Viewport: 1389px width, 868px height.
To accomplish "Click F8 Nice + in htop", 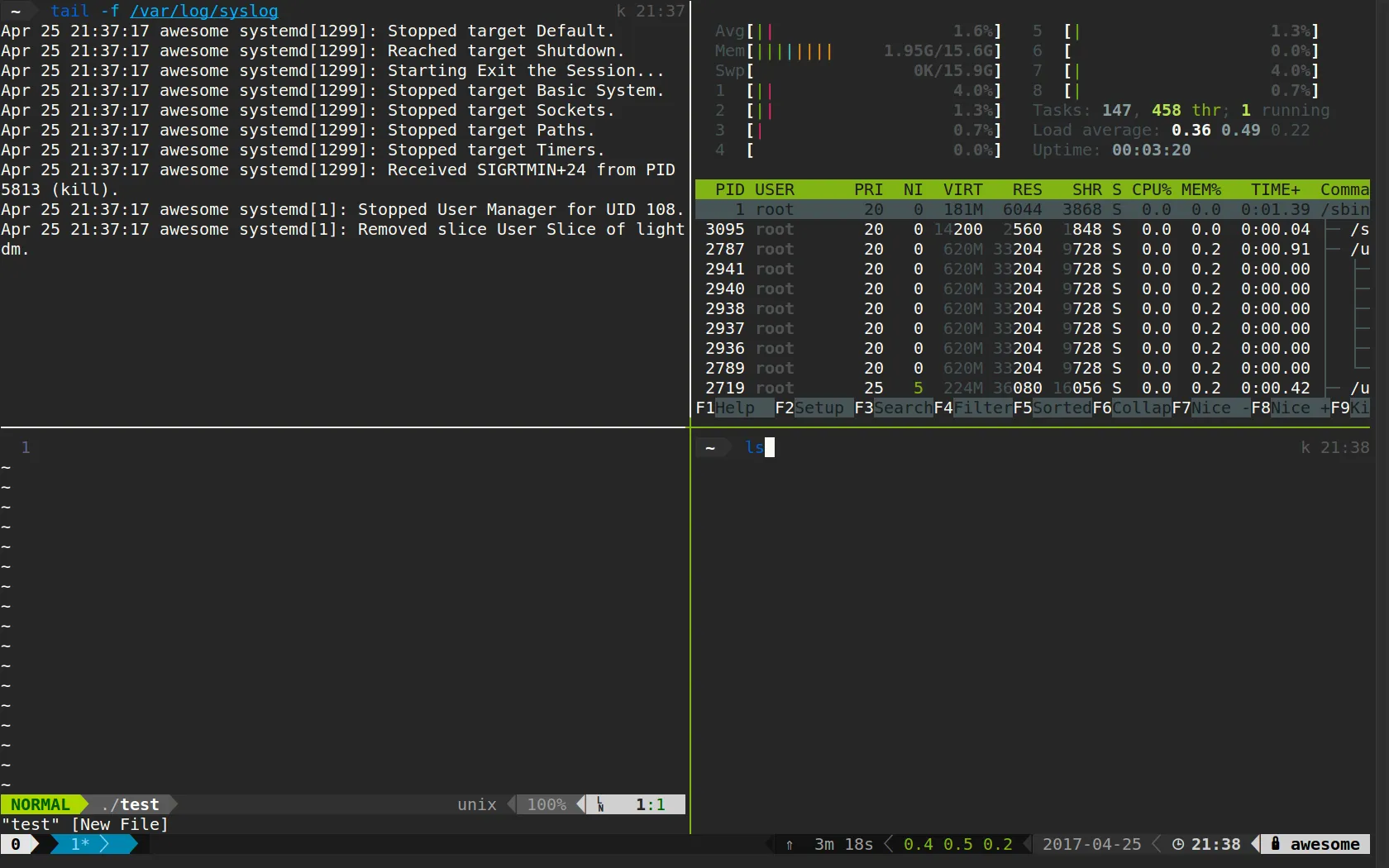I will tap(1291, 408).
